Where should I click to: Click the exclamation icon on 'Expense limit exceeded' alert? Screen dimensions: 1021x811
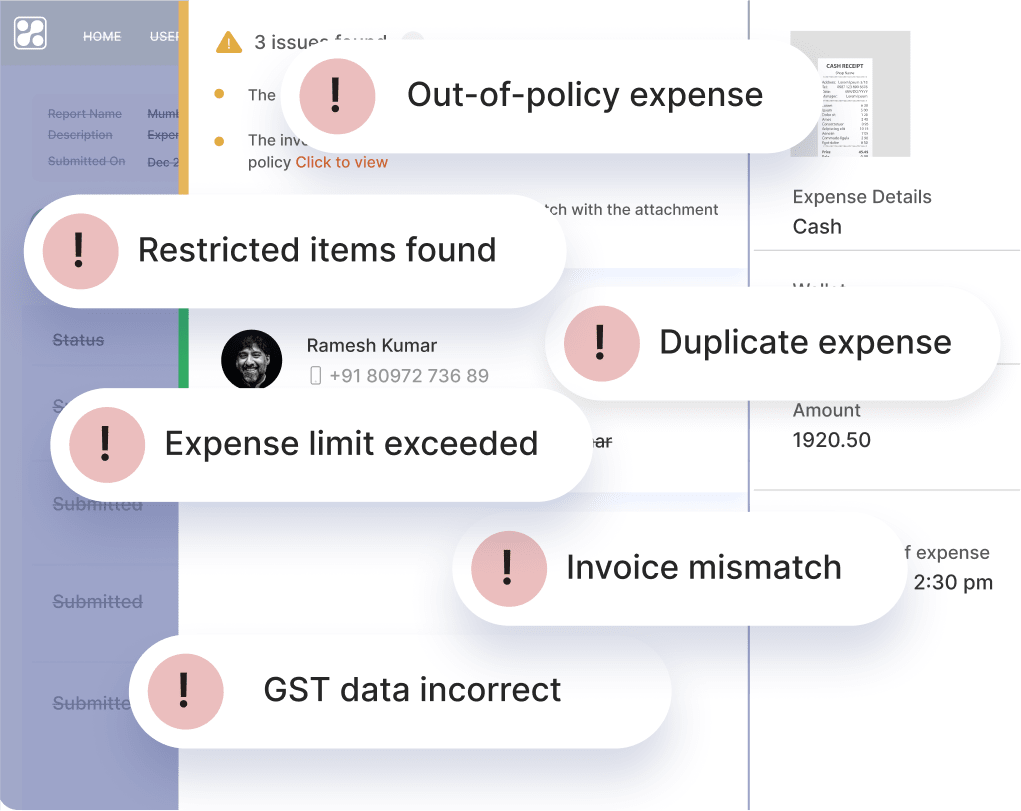(x=106, y=445)
